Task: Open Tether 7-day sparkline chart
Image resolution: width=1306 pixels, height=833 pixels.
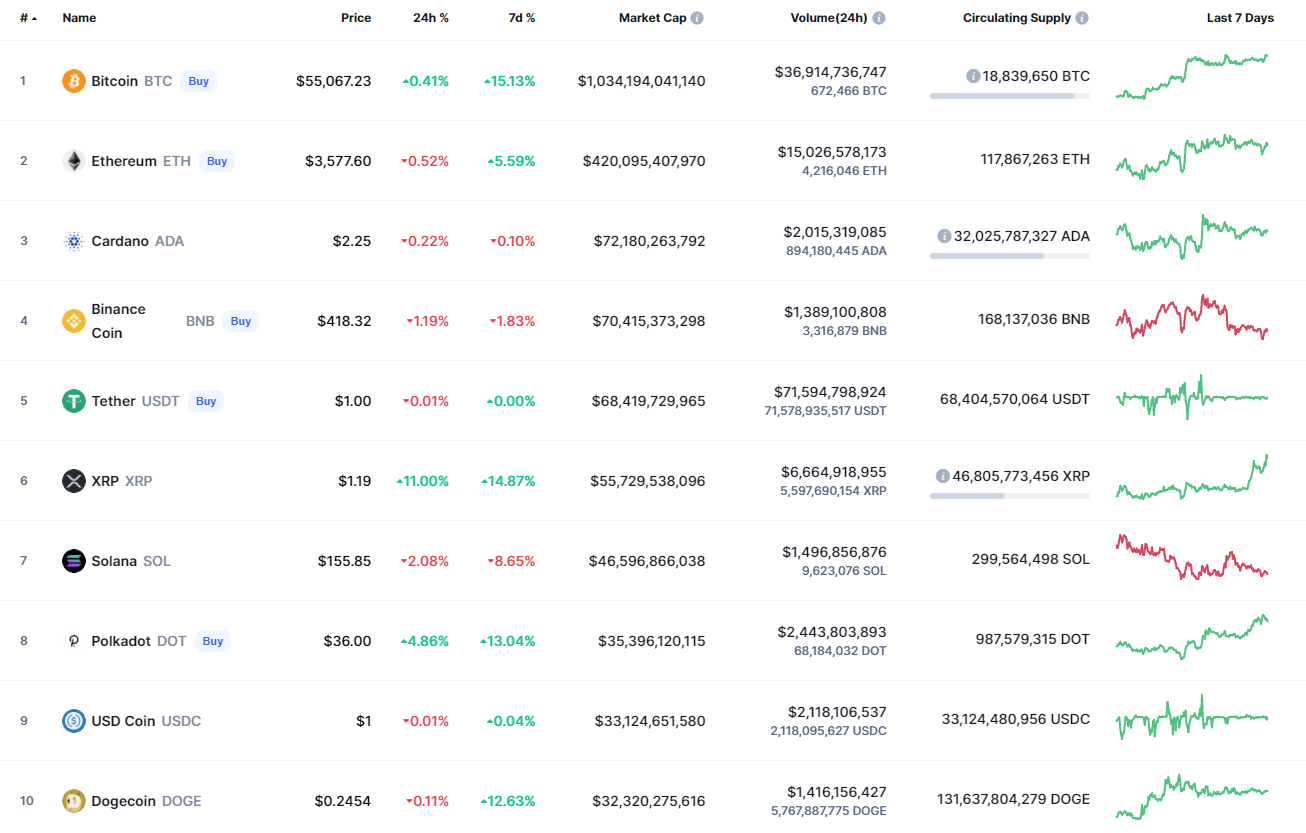Action: pyautogui.click(x=1192, y=397)
